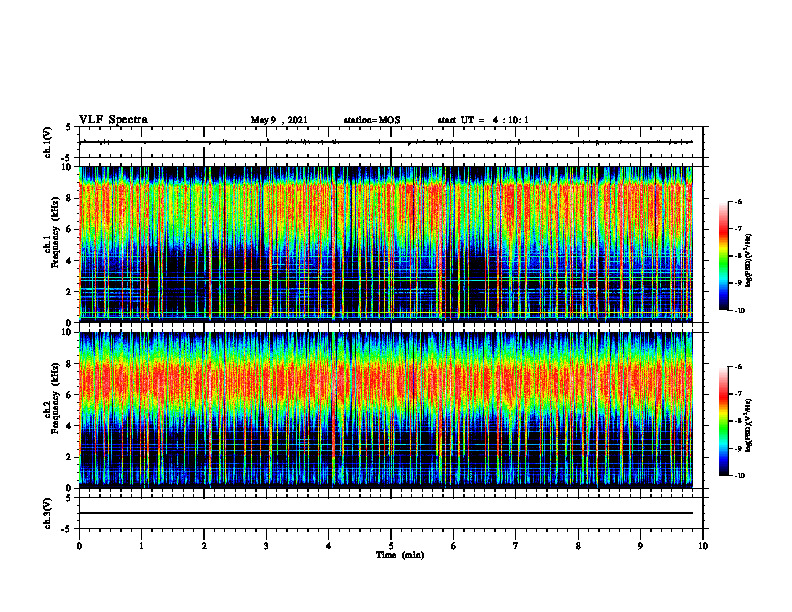Click time axis tick label "7"
This screenshot has width=792, height=612.
tap(516, 546)
